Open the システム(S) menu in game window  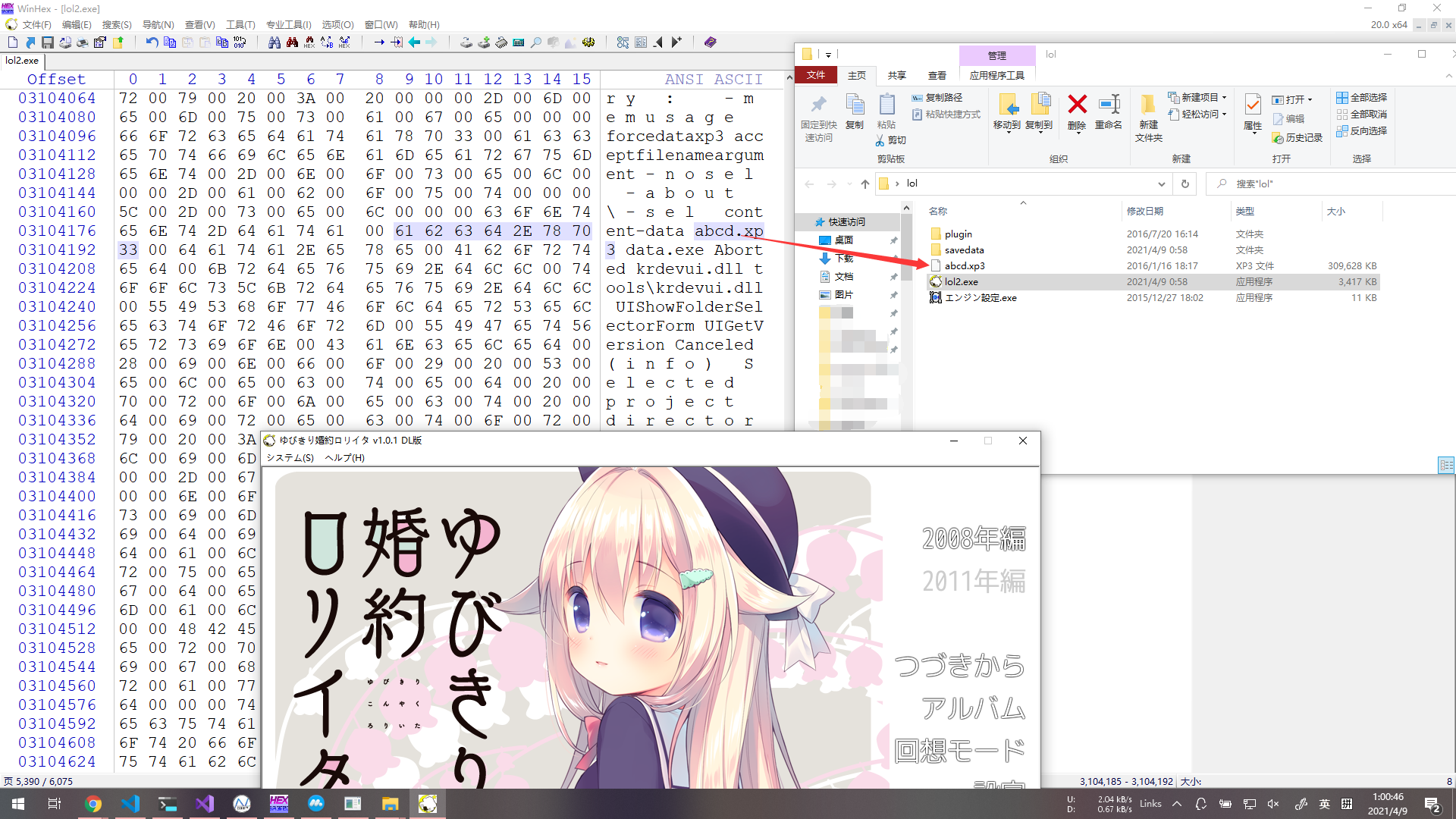coord(290,458)
